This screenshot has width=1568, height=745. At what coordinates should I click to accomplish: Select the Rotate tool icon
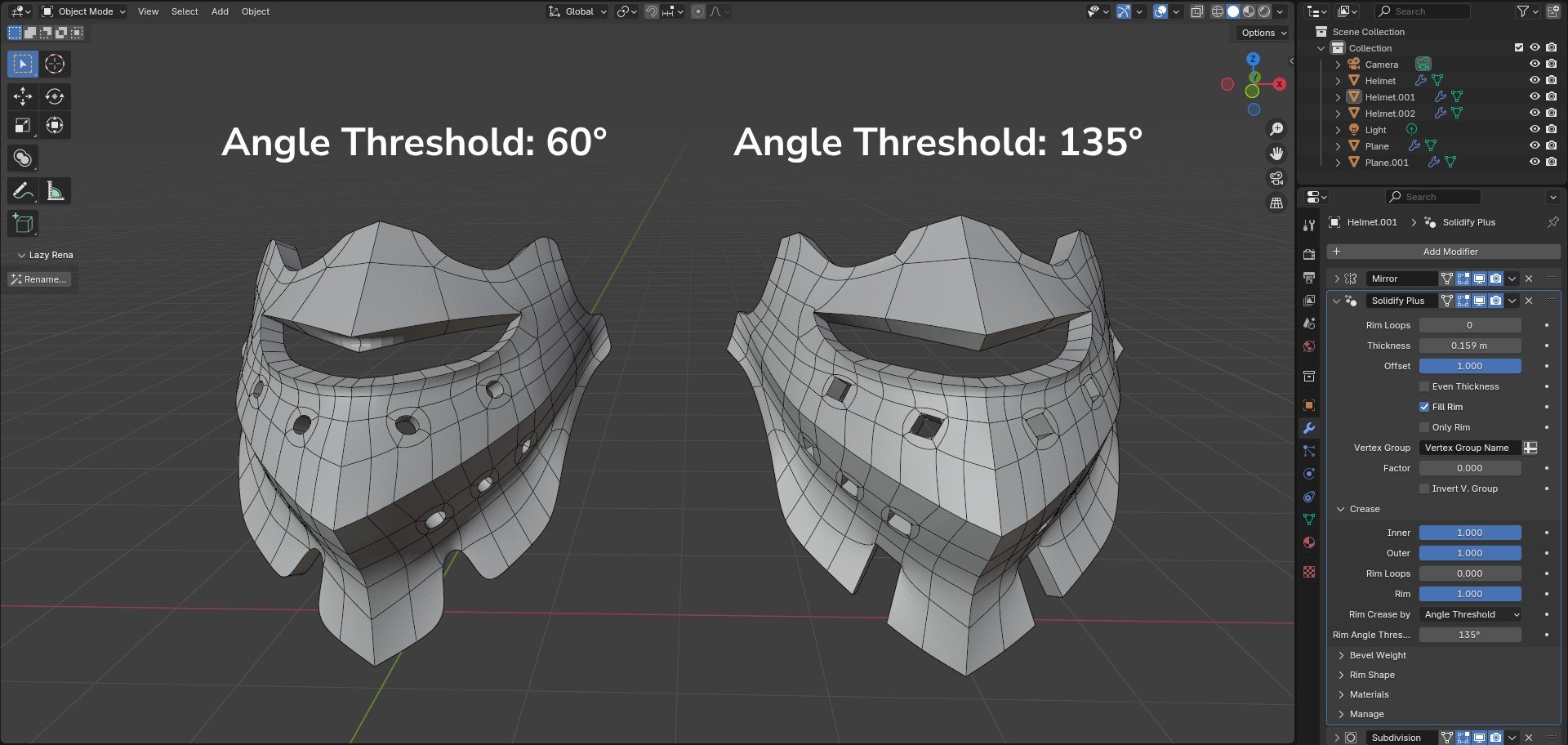tap(55, 96)
